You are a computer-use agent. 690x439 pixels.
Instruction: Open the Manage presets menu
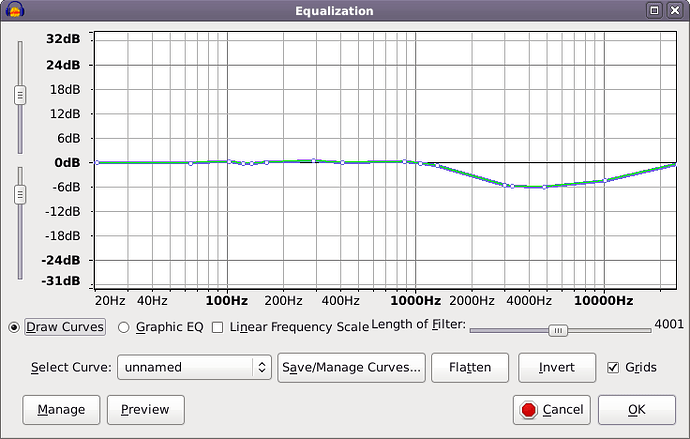60,409
